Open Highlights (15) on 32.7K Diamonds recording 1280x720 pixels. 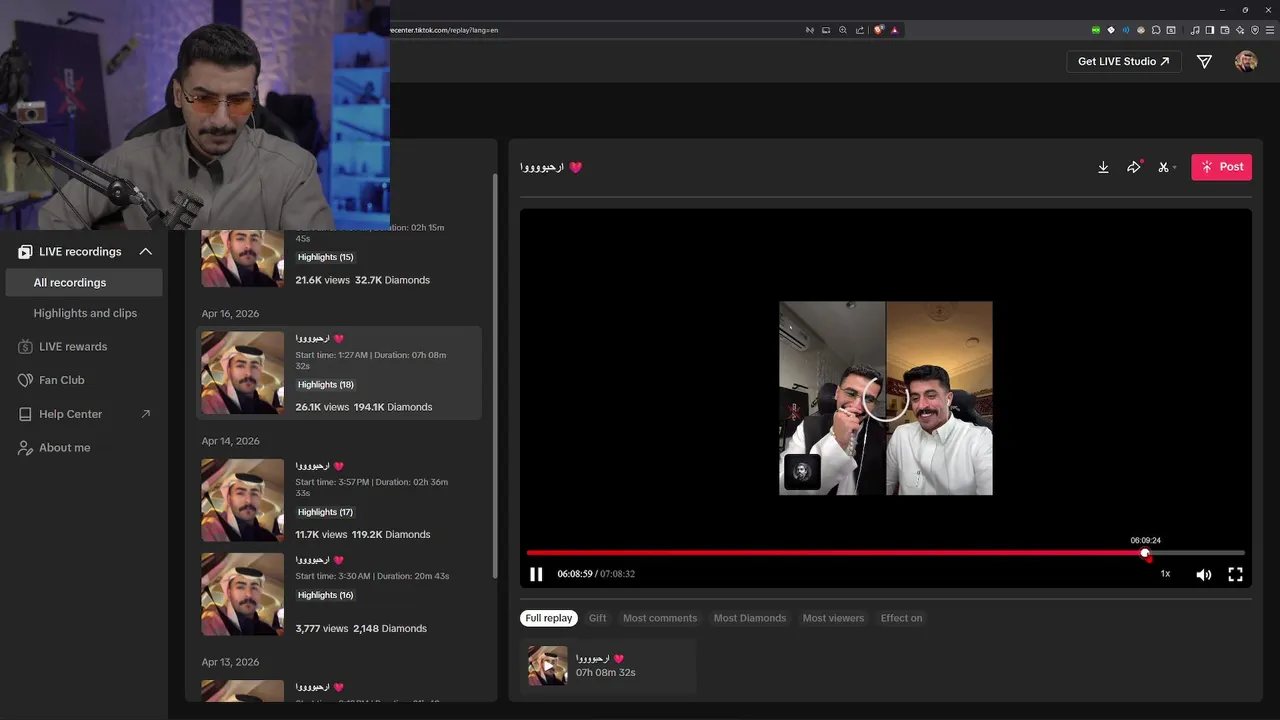[x=325, y=257]
